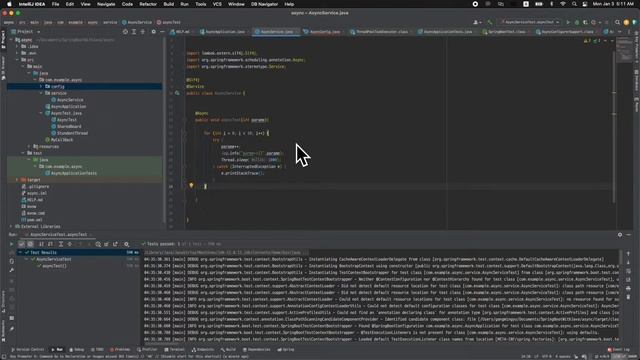Click Search Everywhere magnifier in IDE toolbar
This screenshot has width=640, height=360.
click(618, 22)
